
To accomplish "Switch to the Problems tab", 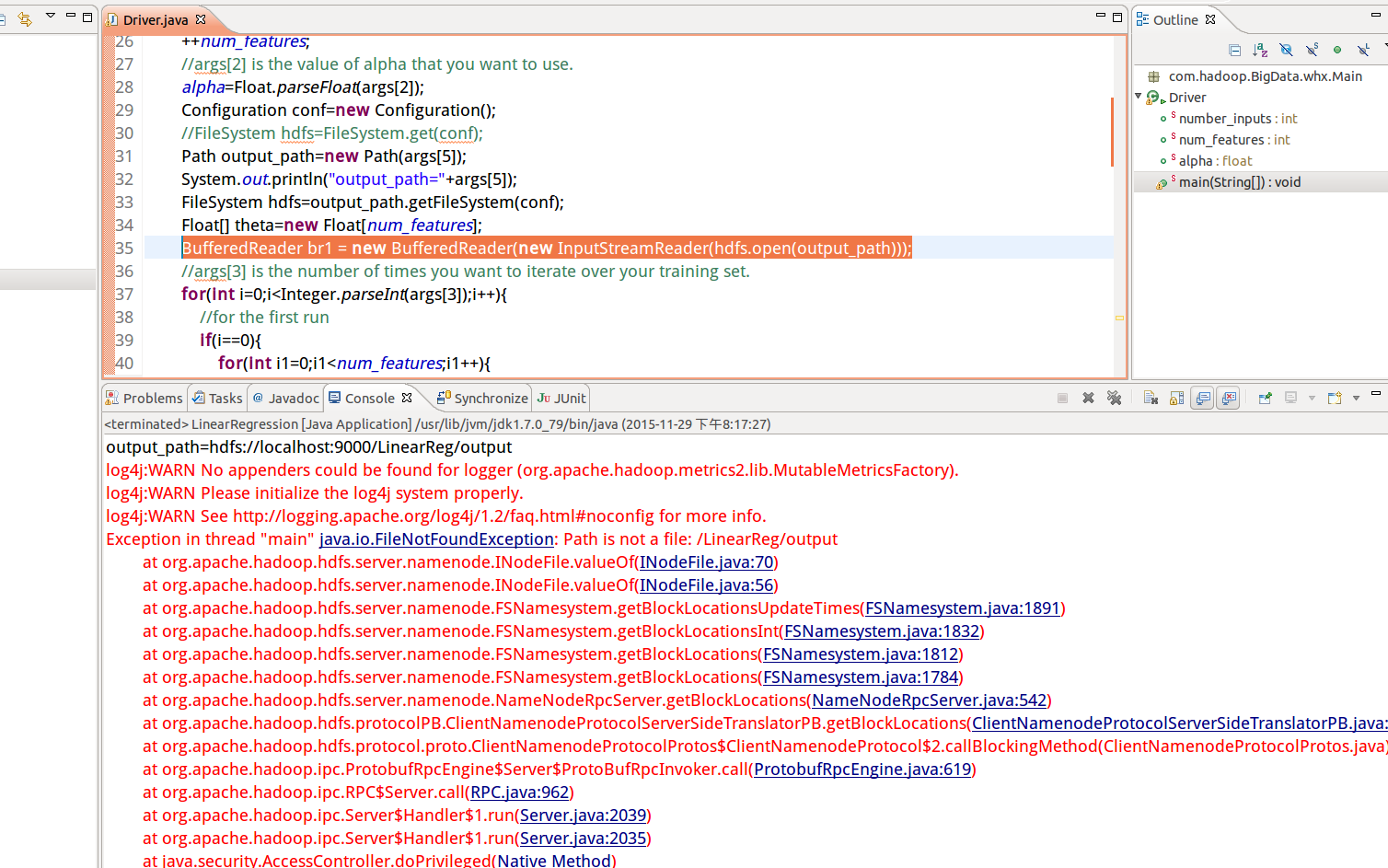I will [x=145, y=399].
